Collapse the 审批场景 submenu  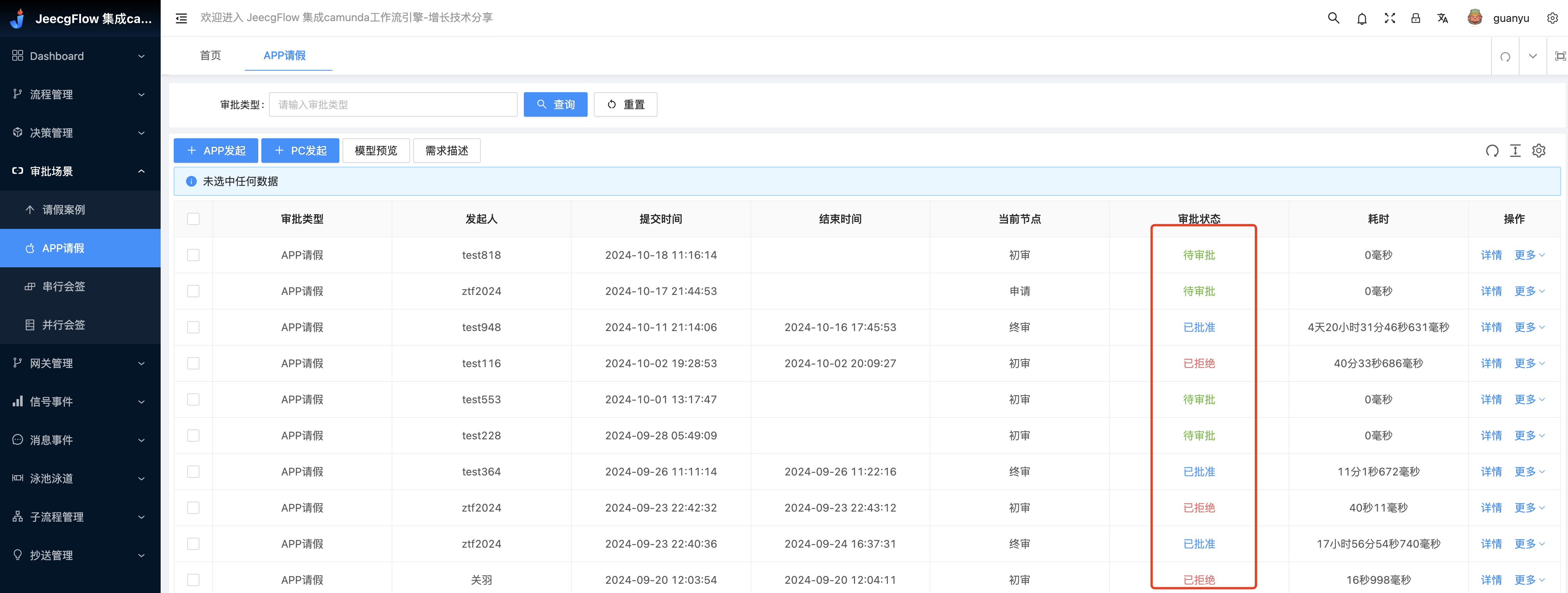click(x=141, y=171)
